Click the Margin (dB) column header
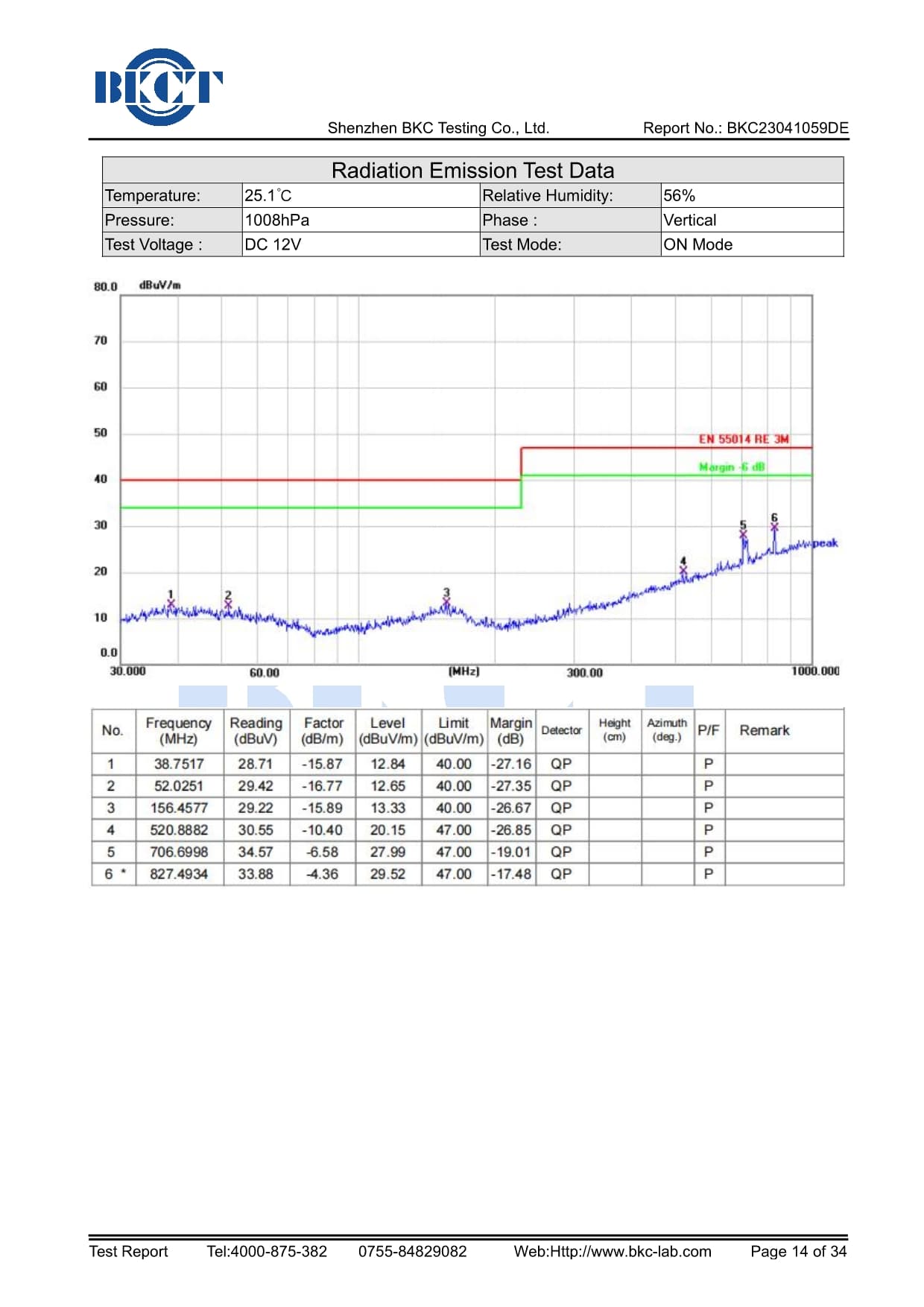The height and width of the screenshot is (1307, 924). pyautogui.click(x=510, y=730)
